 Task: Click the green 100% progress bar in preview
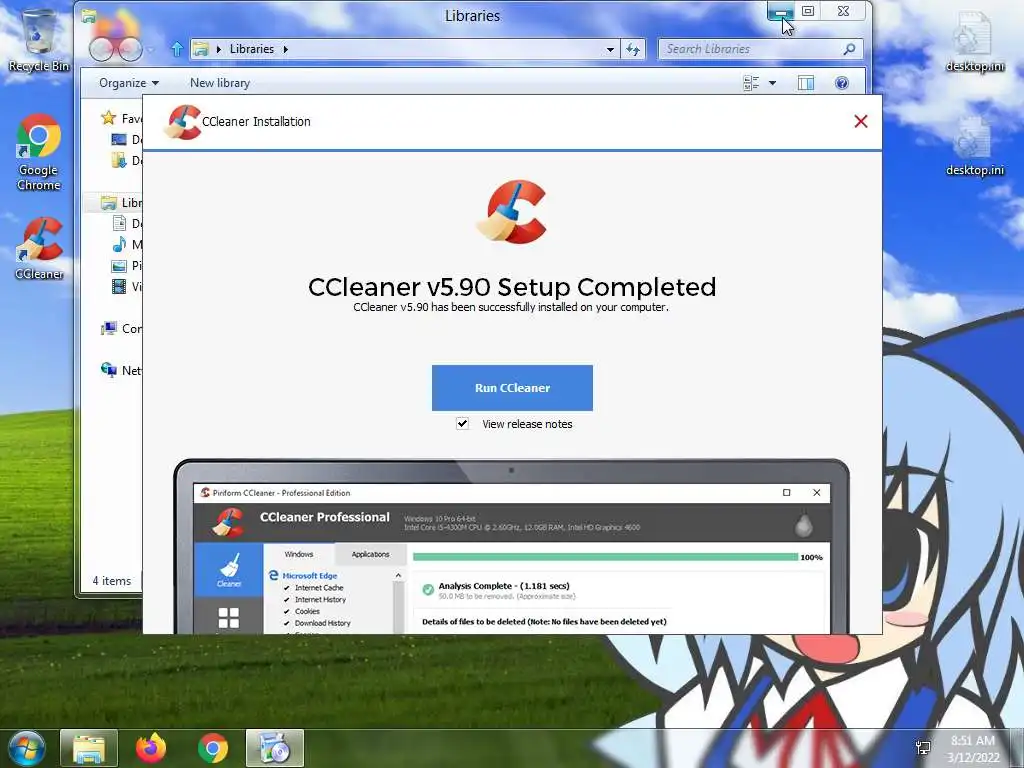pyautogui.click(x=605, y=557)
